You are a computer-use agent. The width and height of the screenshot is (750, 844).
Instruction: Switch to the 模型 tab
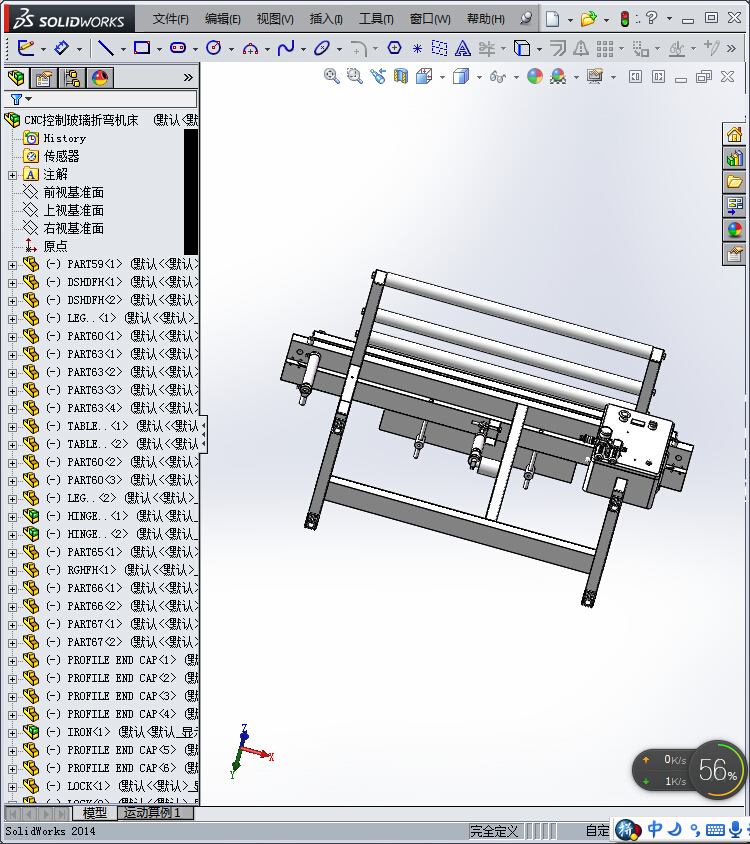(94, 813)
